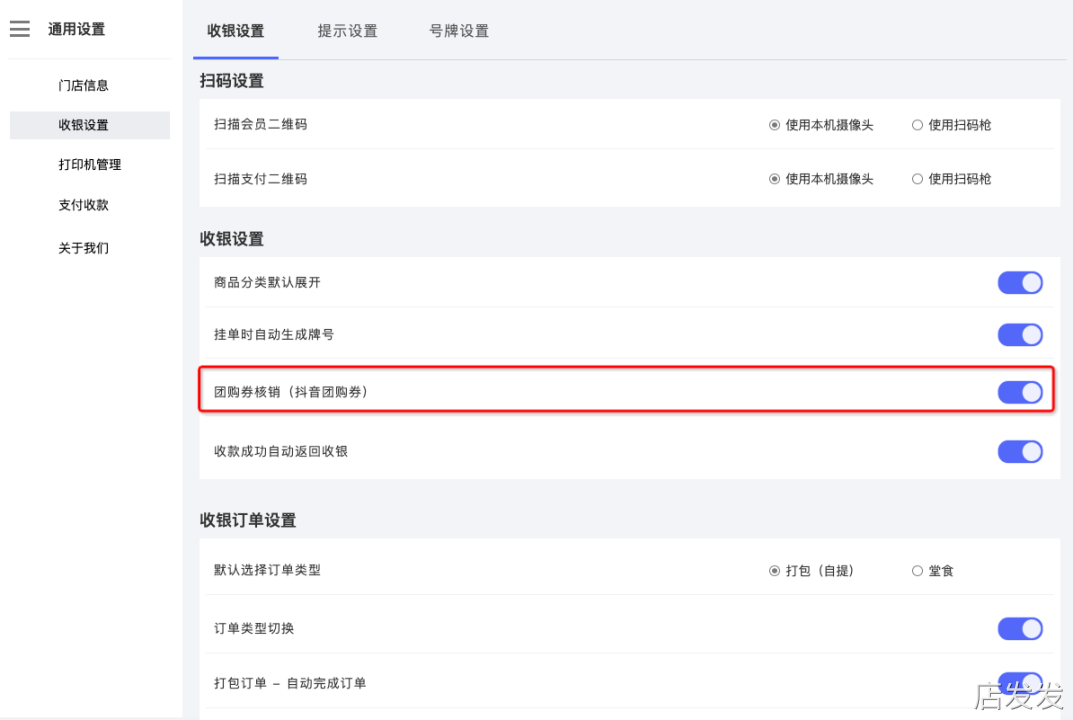The height and width of the screenshot is (720, 1073).
Task: Select 堂食 as default order type
Action: click(917, 571)
